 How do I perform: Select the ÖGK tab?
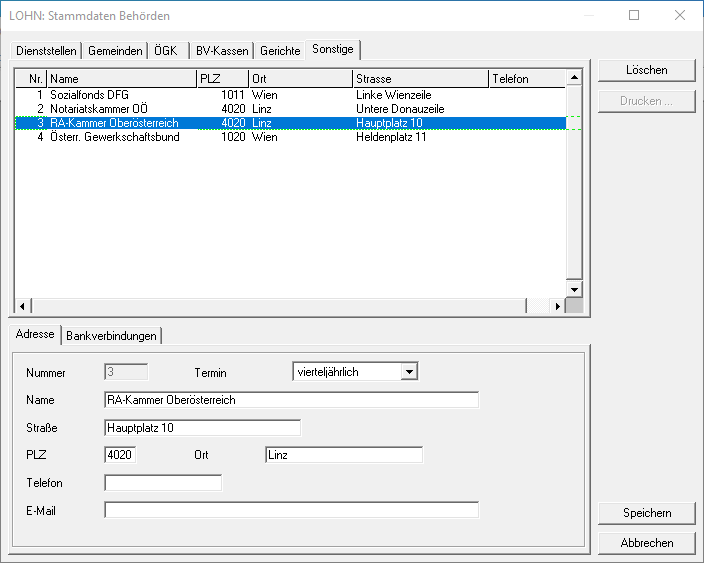(166, 51)
